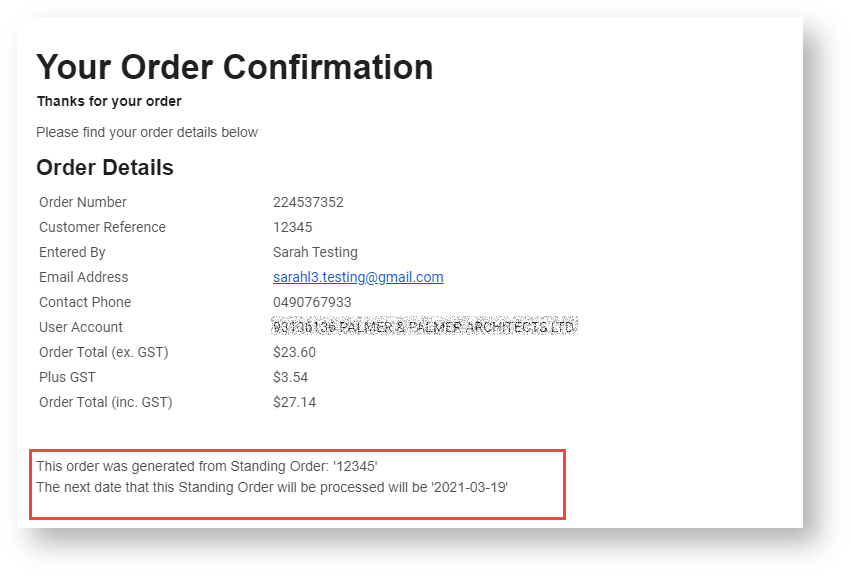Click the User Account label
The height and width of the screenshot is (576, 851).
[81, 327]
